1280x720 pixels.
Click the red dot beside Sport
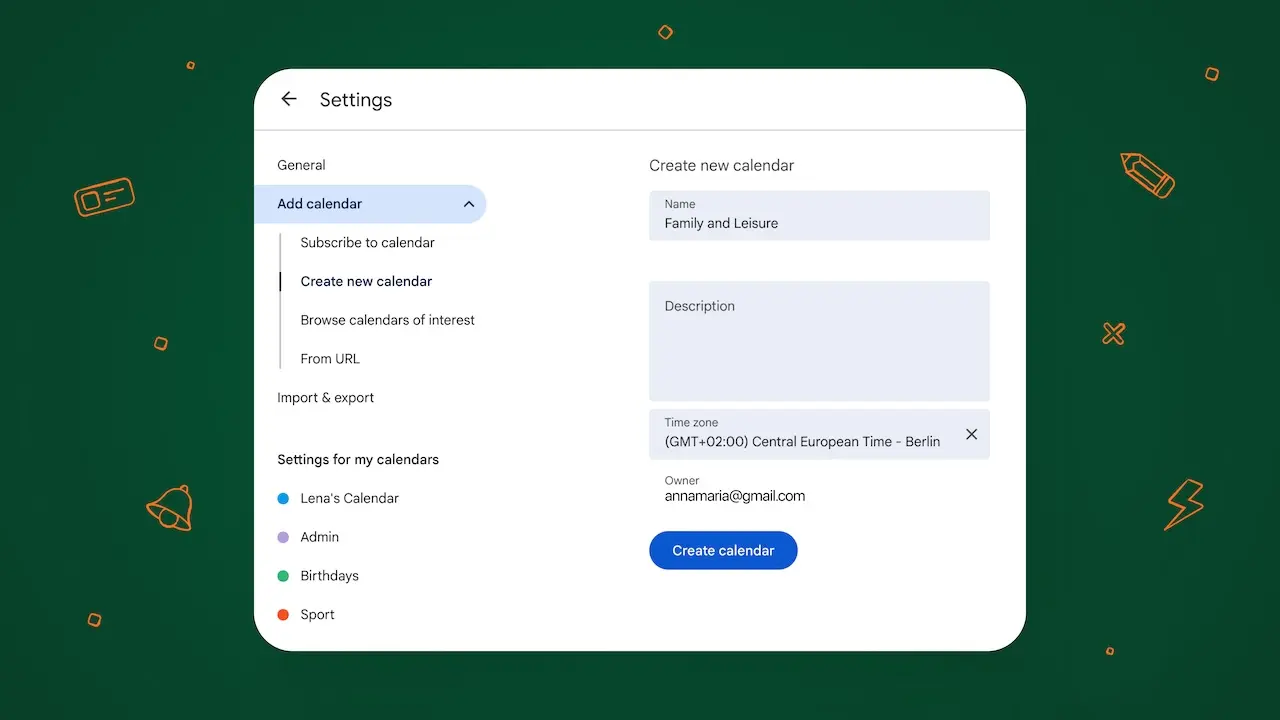(x=283, y=615)
